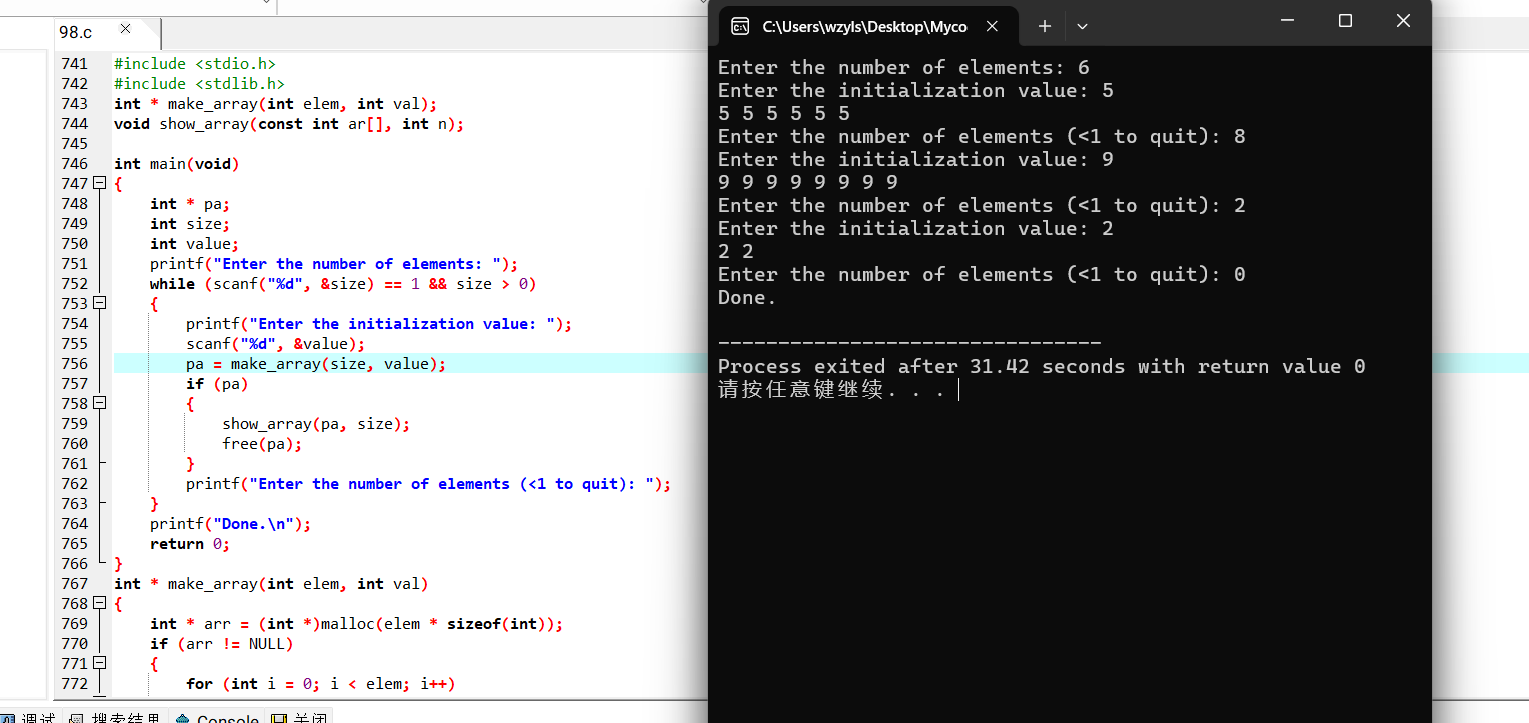The width and height of the screenshot is (1529, 723).
Task: Select the terminal tab titled C:\Users\wzyls\Desktop
Action: pos(865,27)
